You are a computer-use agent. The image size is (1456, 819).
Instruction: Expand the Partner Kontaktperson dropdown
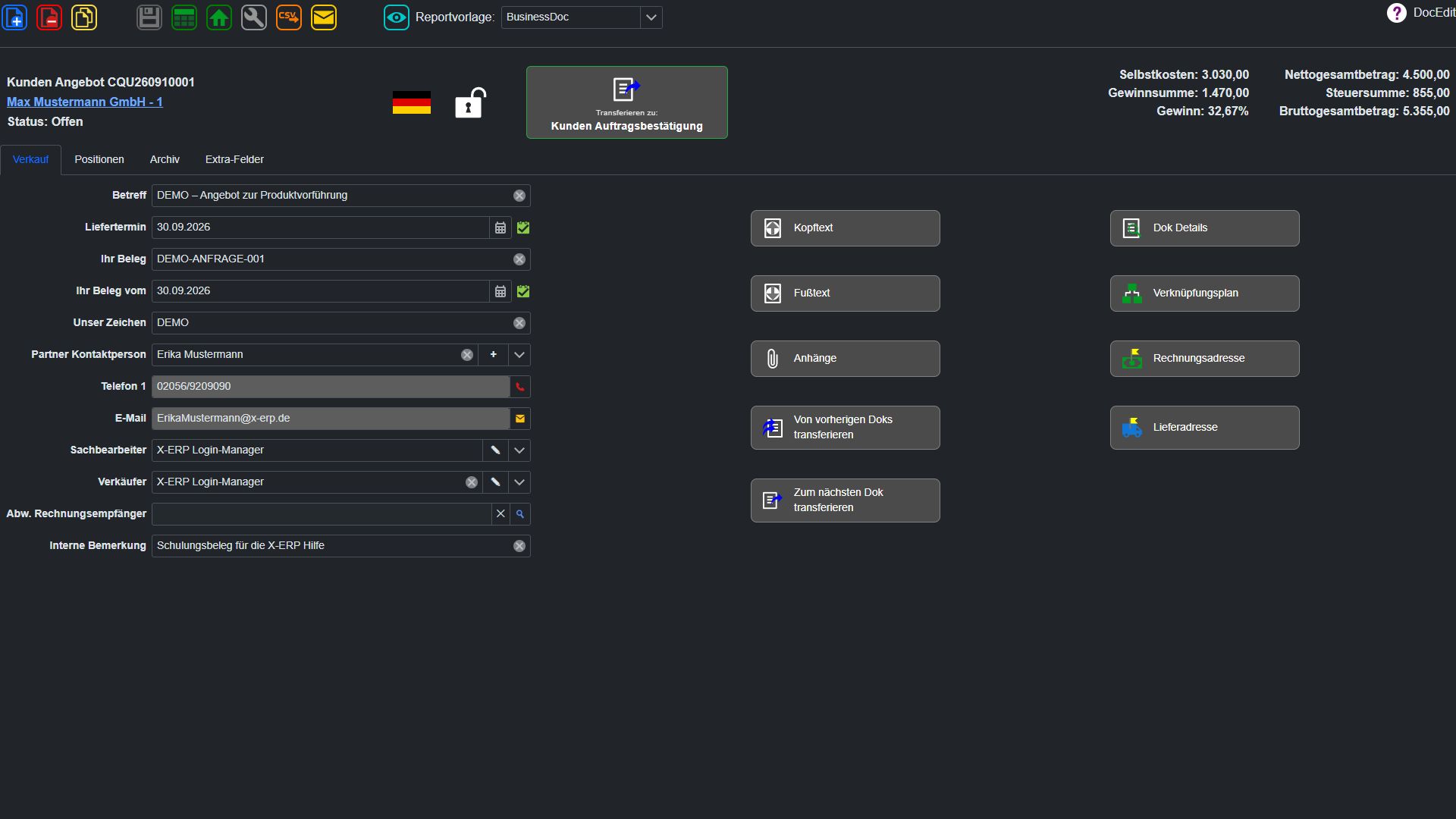pyautogui.click(x=519, y=355)
